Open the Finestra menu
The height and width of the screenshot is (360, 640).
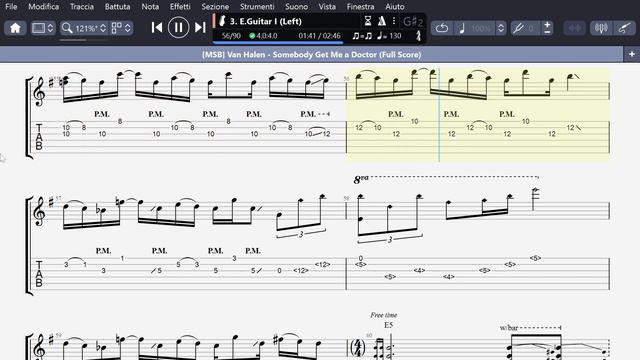tap(360, 7)
